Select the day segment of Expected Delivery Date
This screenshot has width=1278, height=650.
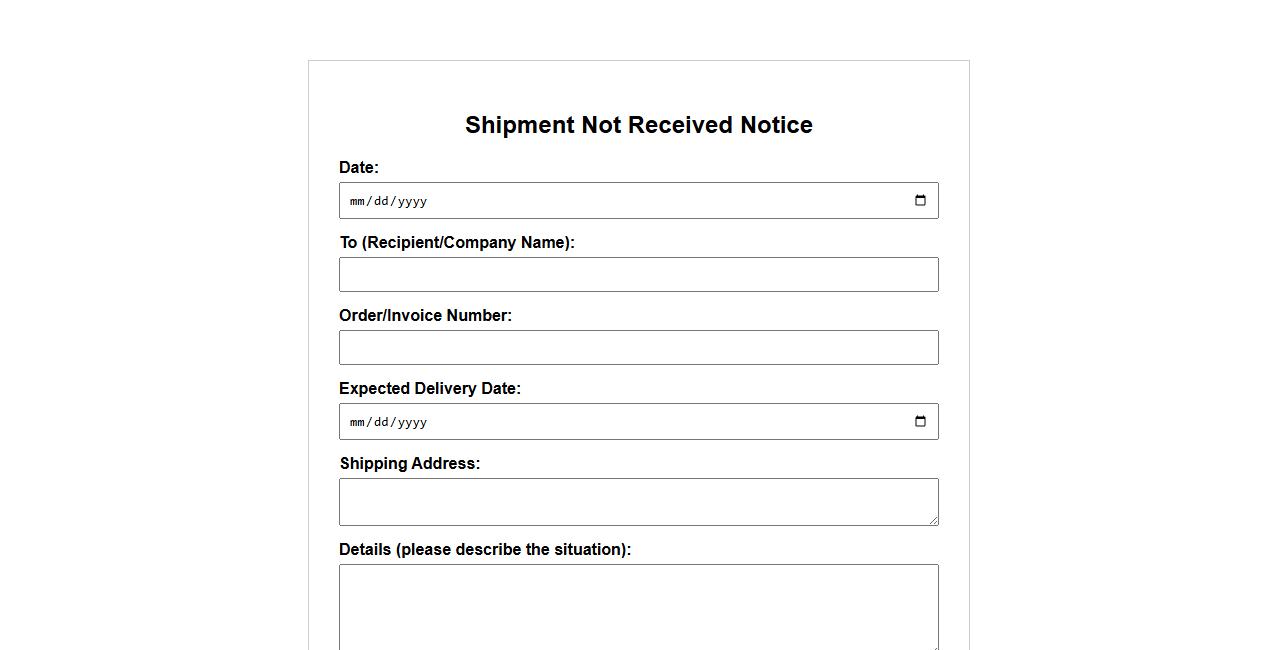(x=380, y=422)
